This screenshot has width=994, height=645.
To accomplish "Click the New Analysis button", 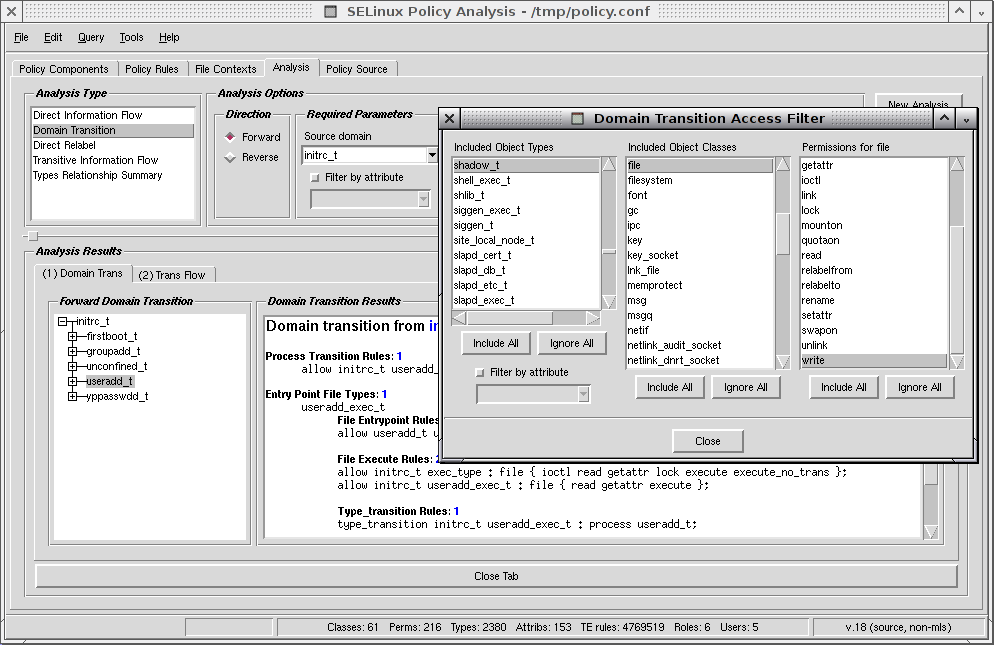I will 919,103.
